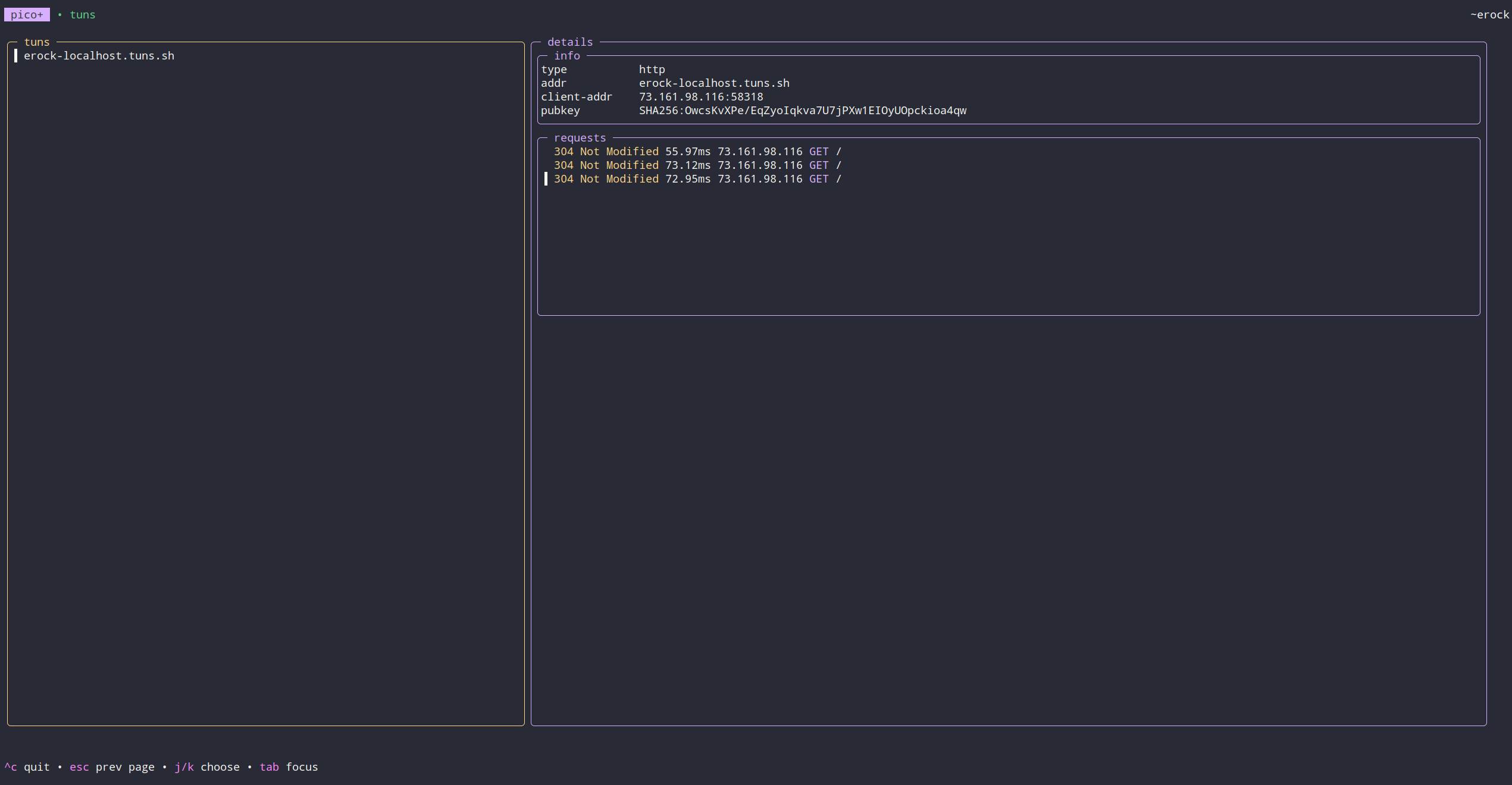Focus the tuns panel title

click(37, 42)
